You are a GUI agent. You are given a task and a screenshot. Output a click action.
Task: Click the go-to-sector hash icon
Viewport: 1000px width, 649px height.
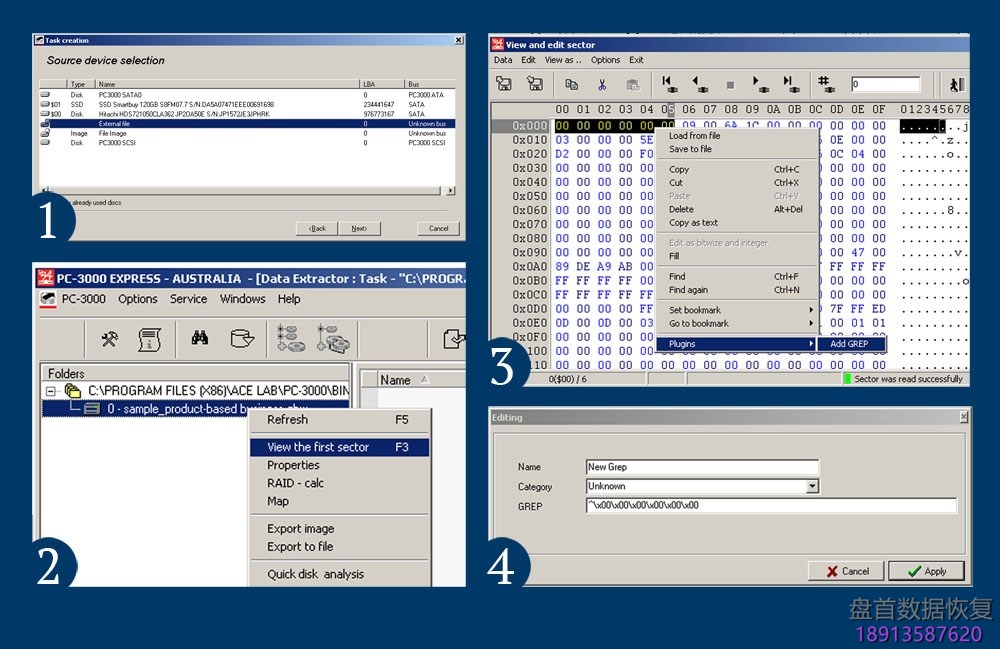click(825, 84)
